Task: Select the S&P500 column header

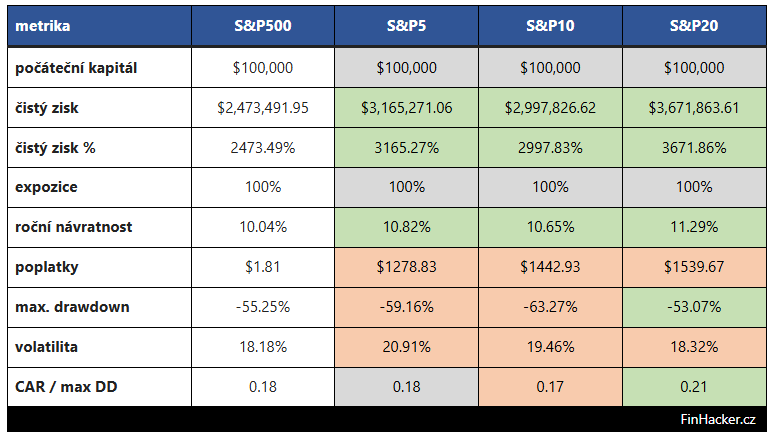Action: pyautogui.click(x=263, y=27)
